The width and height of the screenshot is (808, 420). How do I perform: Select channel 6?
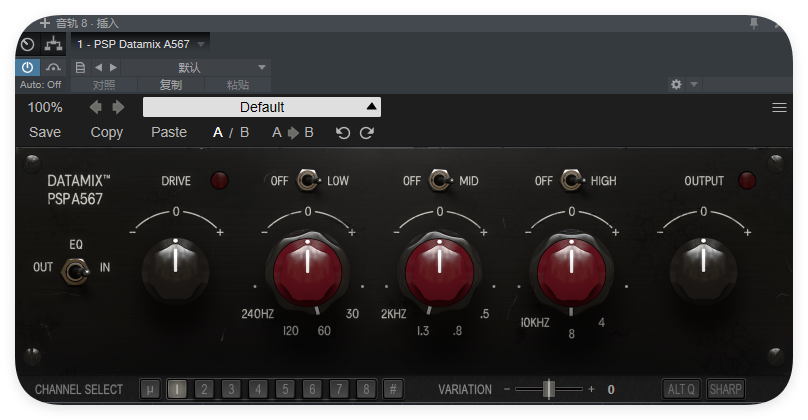pyautogui.click(x=312, y=389)
